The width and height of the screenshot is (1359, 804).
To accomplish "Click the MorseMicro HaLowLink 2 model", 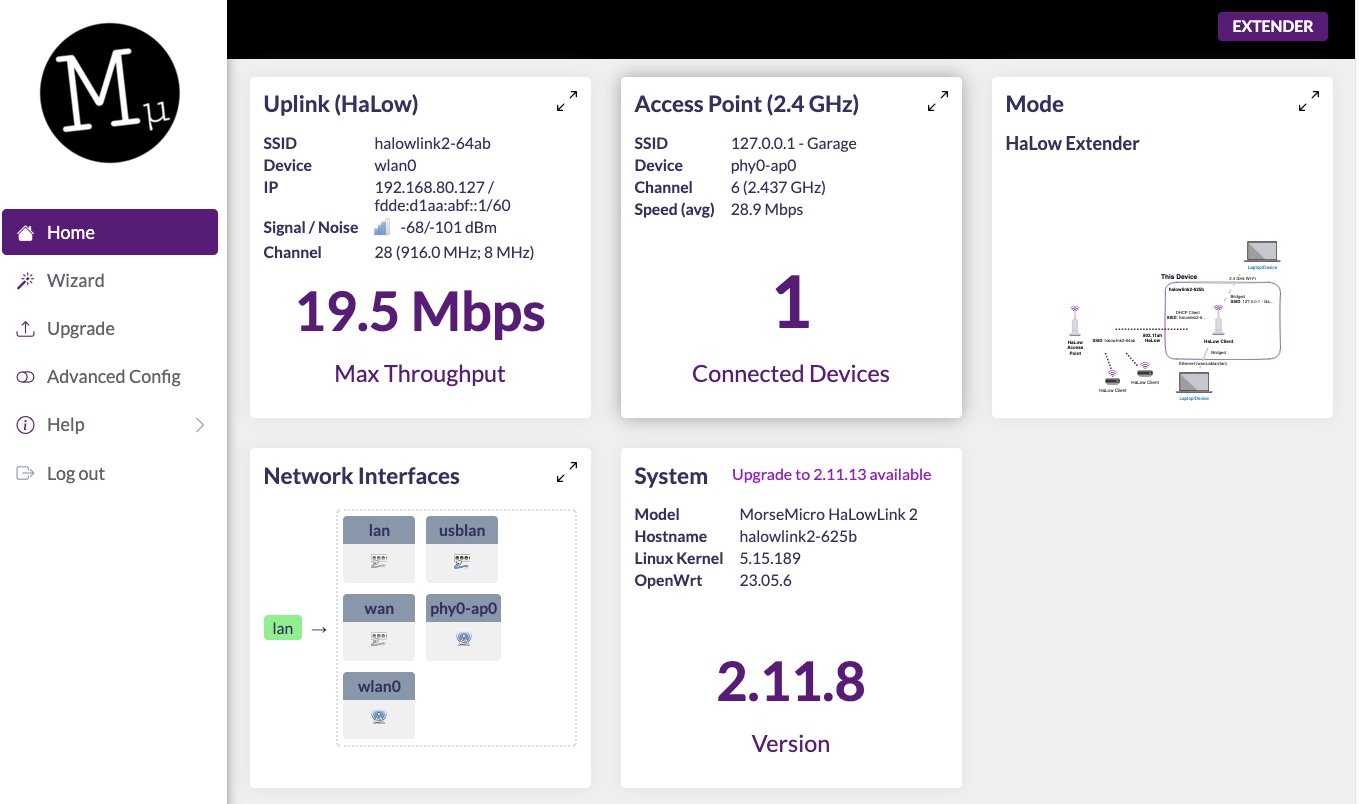I will coord(828,514).
